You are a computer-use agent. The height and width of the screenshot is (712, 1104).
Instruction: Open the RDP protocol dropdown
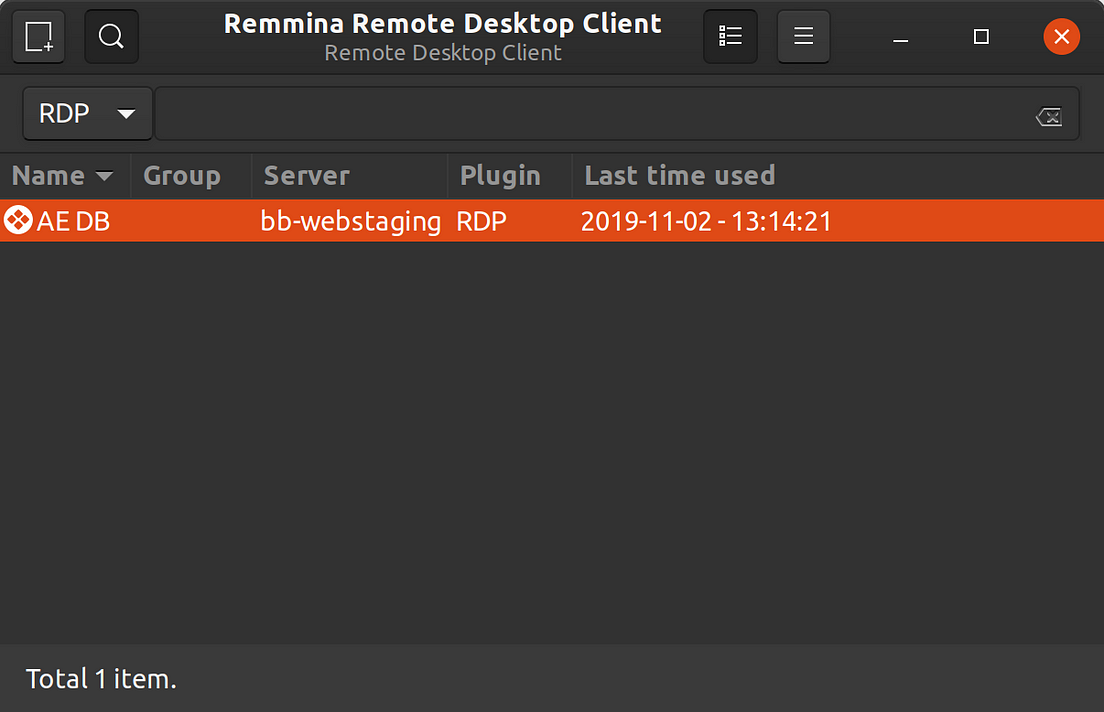87,113
